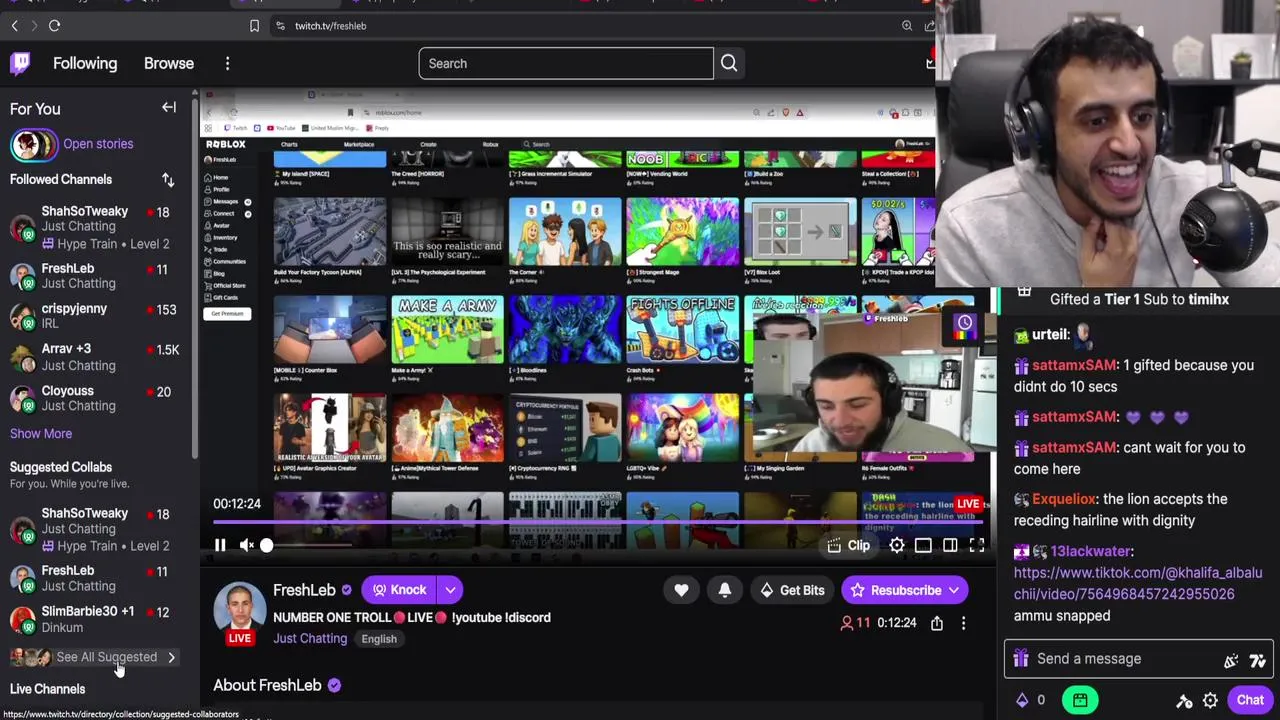Image resolution: width=1280 pixels, height=720 pixels.
Task: Open dropdown arrow next to Knock
Action: click(450, 590)
